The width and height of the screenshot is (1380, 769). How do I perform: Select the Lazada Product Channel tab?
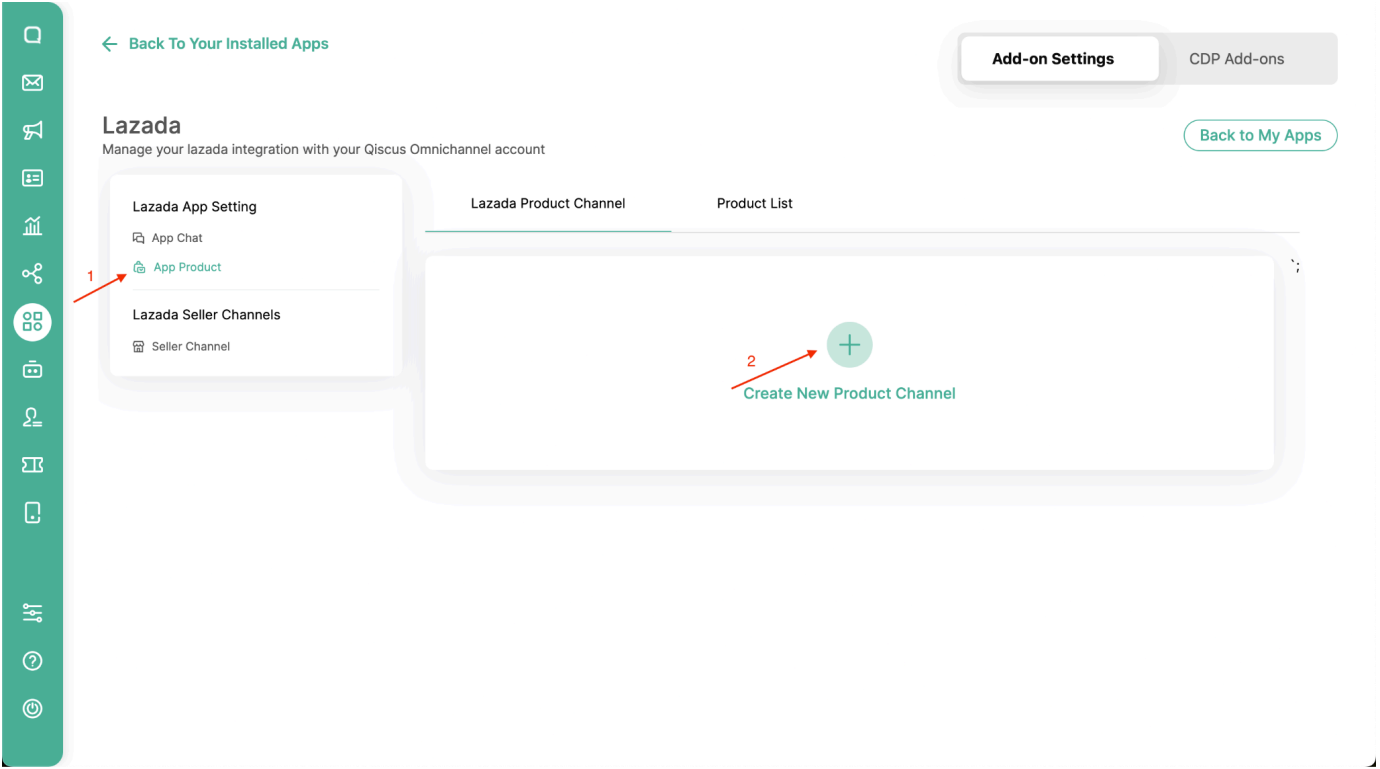click(x=548, y=204)
